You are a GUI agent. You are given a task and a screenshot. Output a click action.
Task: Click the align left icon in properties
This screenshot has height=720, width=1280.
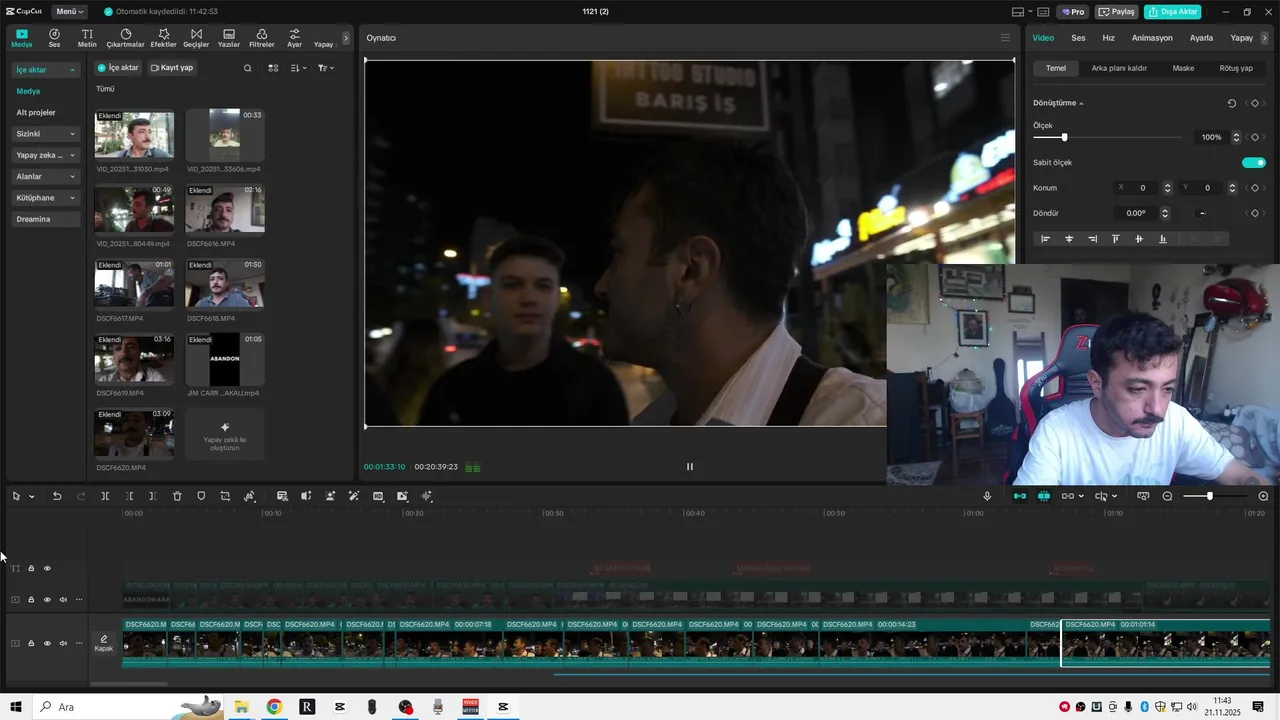click(1045, 239)
